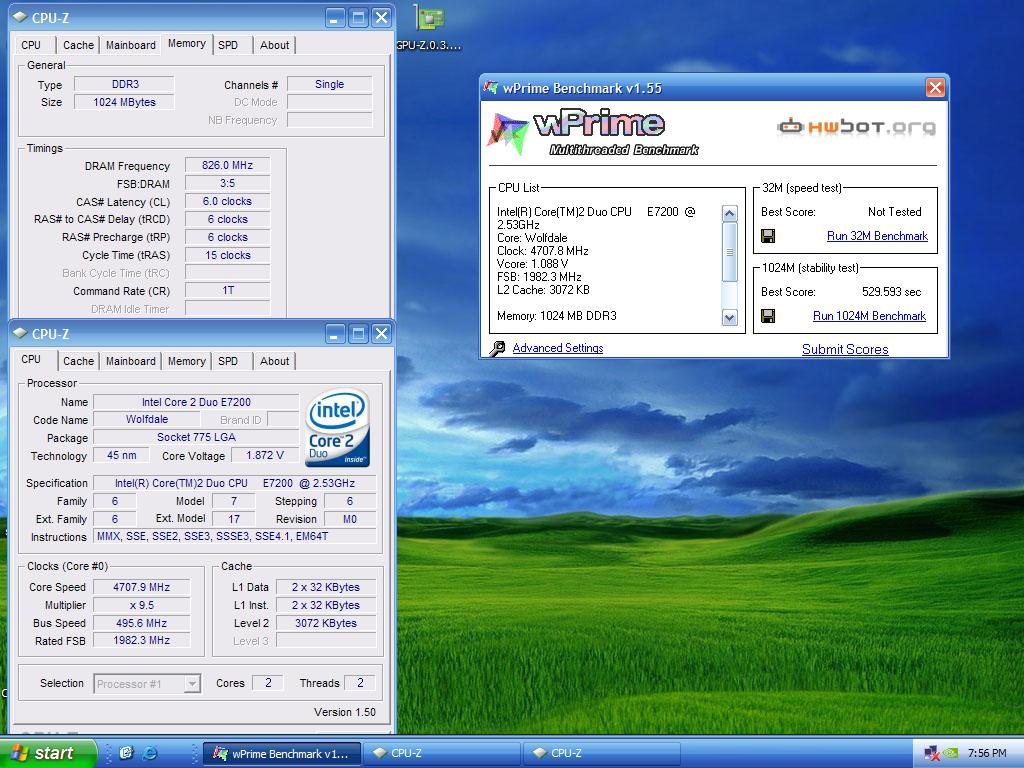Click the Channels # Single field
1024x768 pixels.
329,84
